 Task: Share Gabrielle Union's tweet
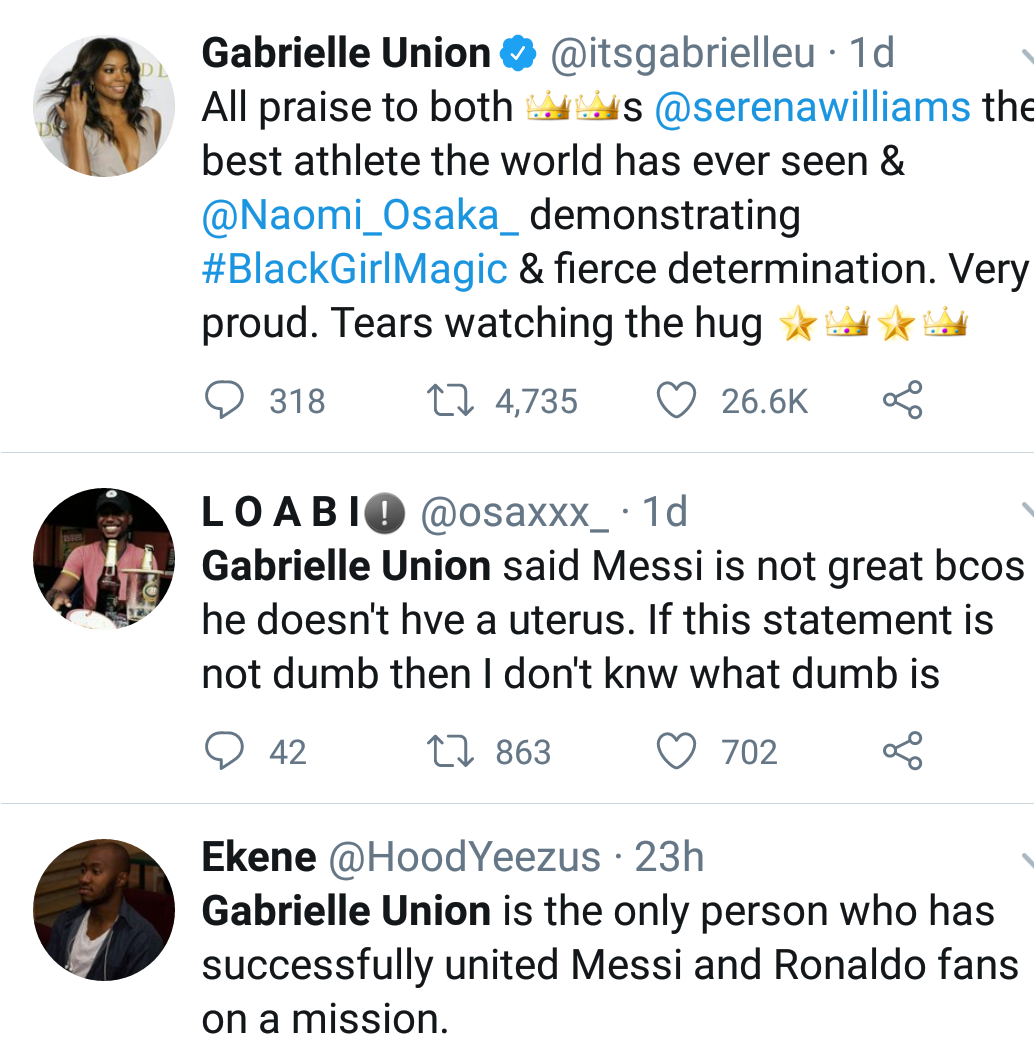coord(901,401)
